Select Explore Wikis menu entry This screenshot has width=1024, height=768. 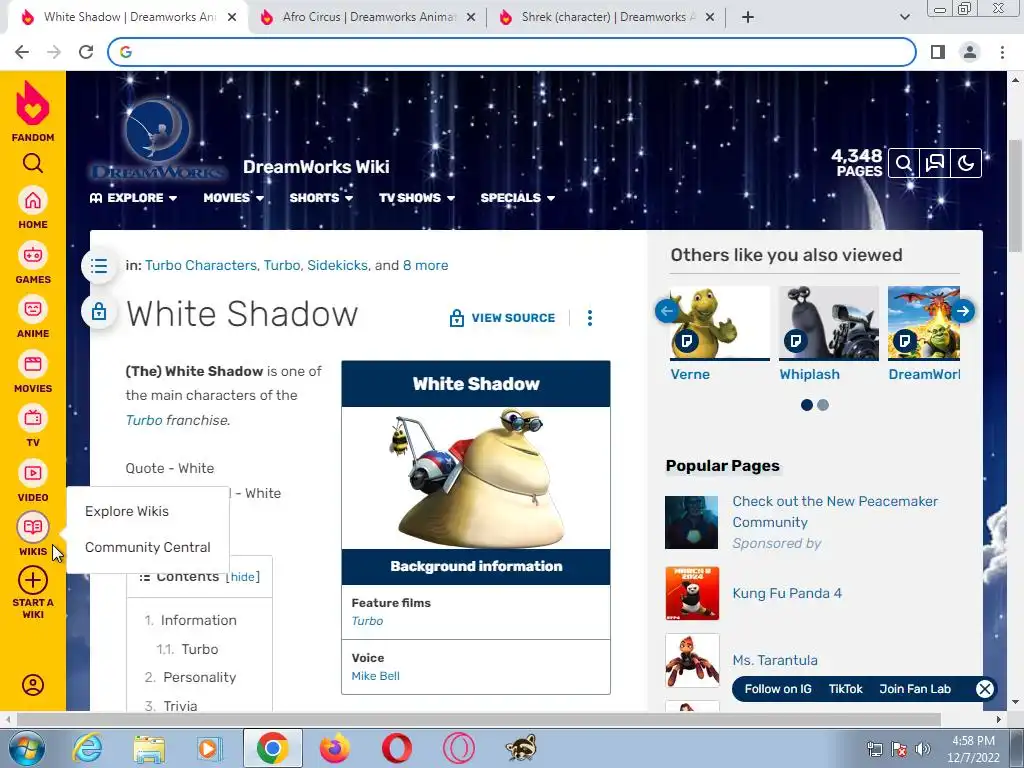[x=127, y=511]
